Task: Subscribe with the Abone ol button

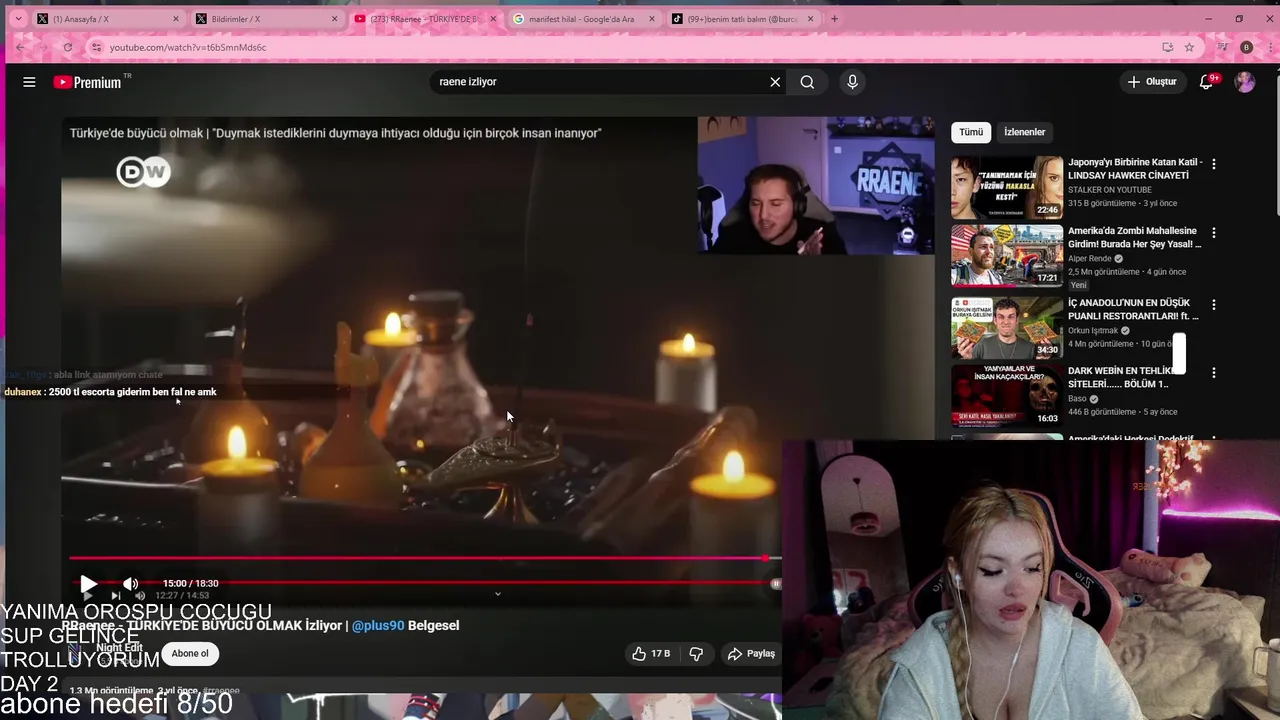Action: click(x=190, y=654)
